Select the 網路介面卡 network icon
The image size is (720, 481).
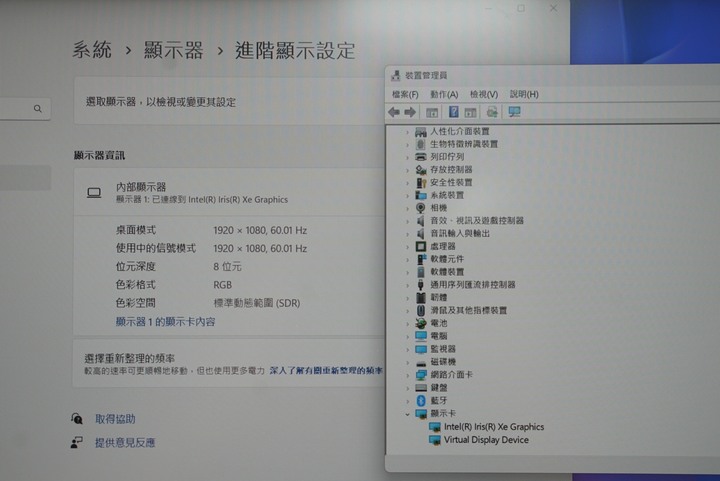click(421, 375)
